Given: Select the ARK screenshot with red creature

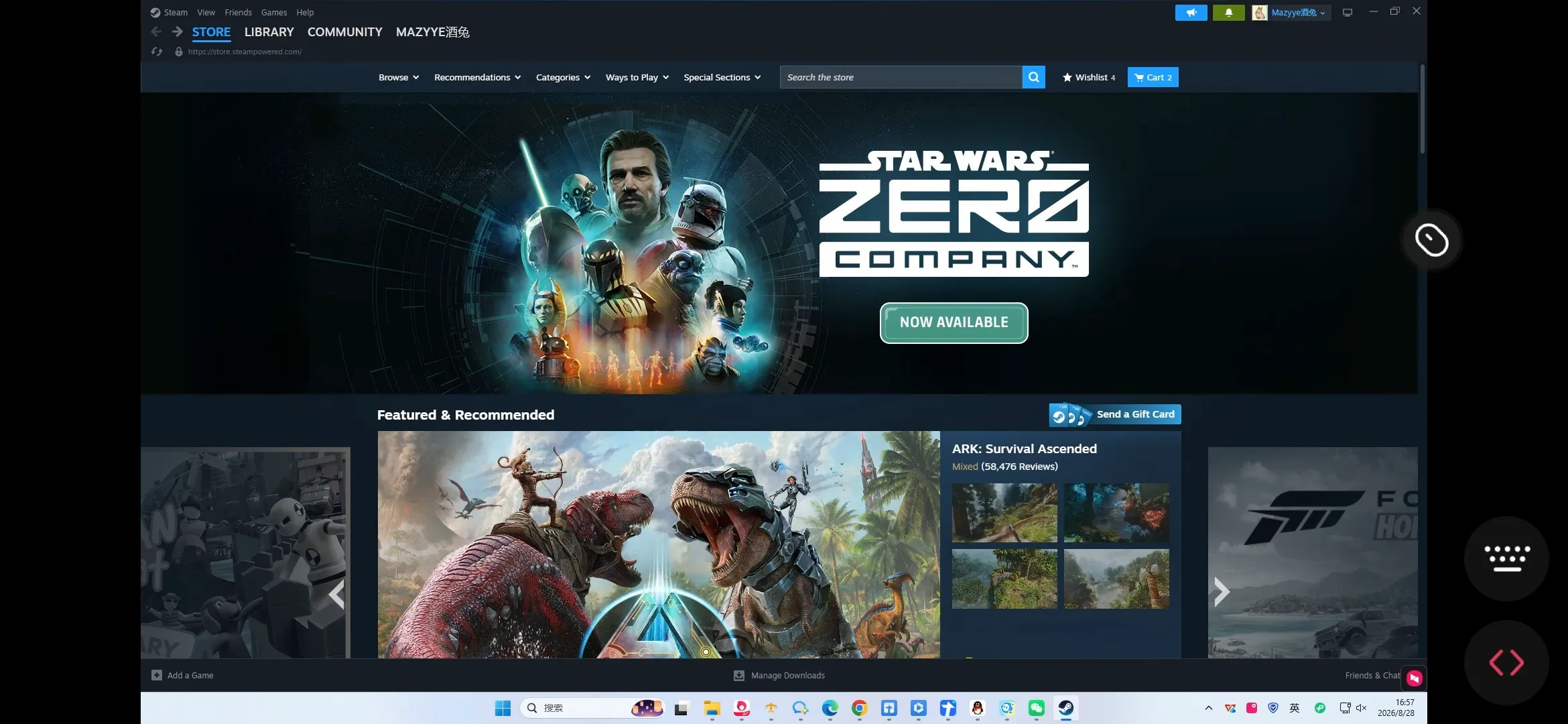Looking at the screenshot, I should [x=1116, y=513].
